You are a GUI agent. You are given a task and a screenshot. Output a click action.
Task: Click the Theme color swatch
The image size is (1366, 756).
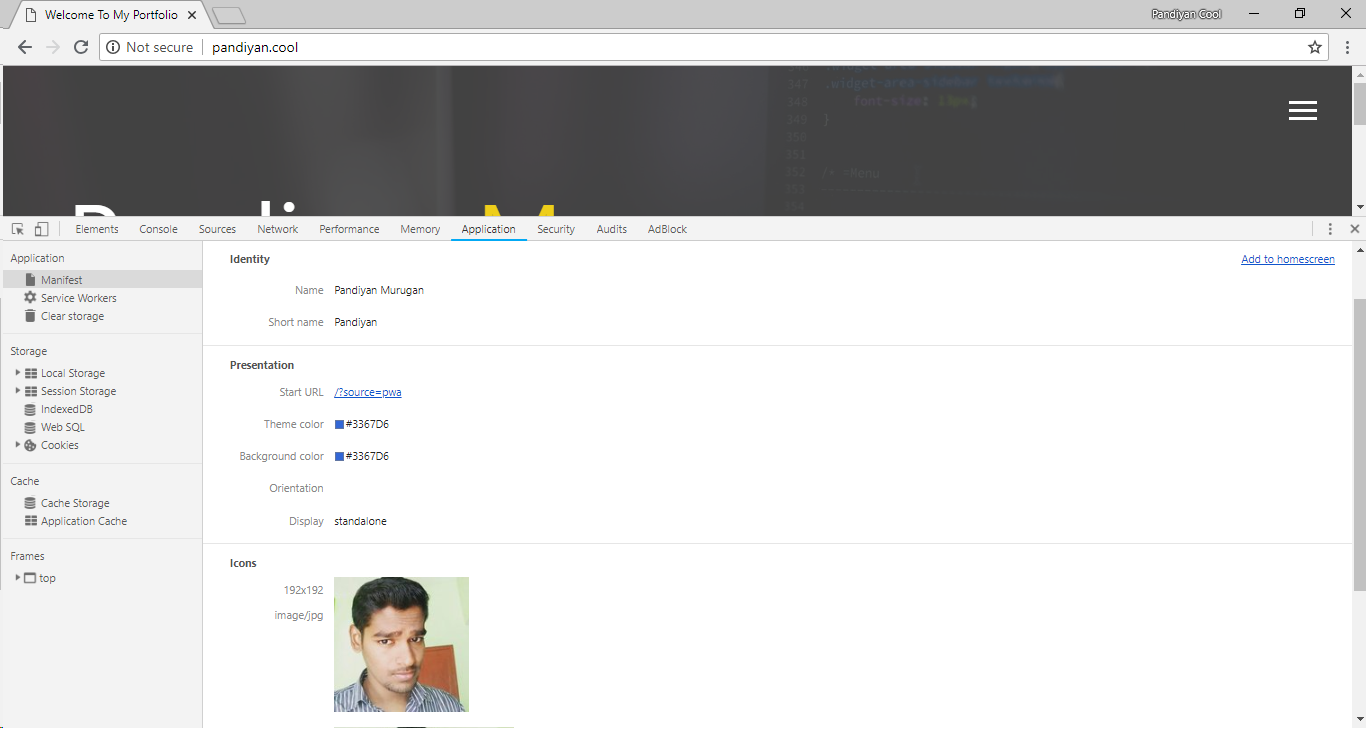[x=339, y=425]
